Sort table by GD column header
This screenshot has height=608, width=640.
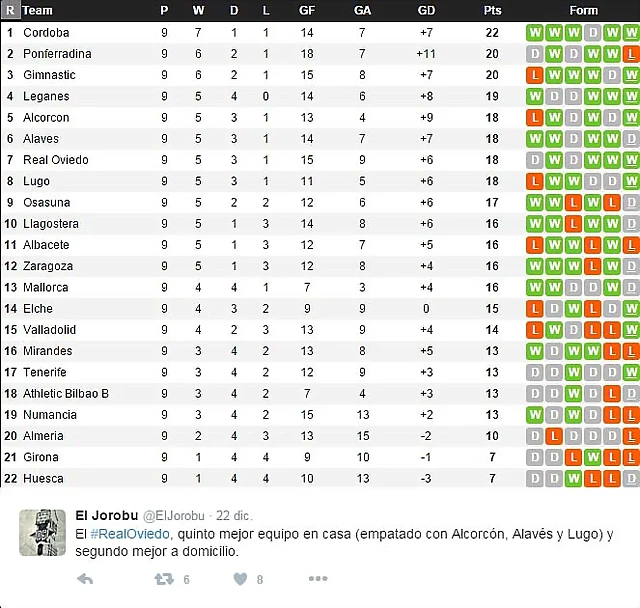426,10
